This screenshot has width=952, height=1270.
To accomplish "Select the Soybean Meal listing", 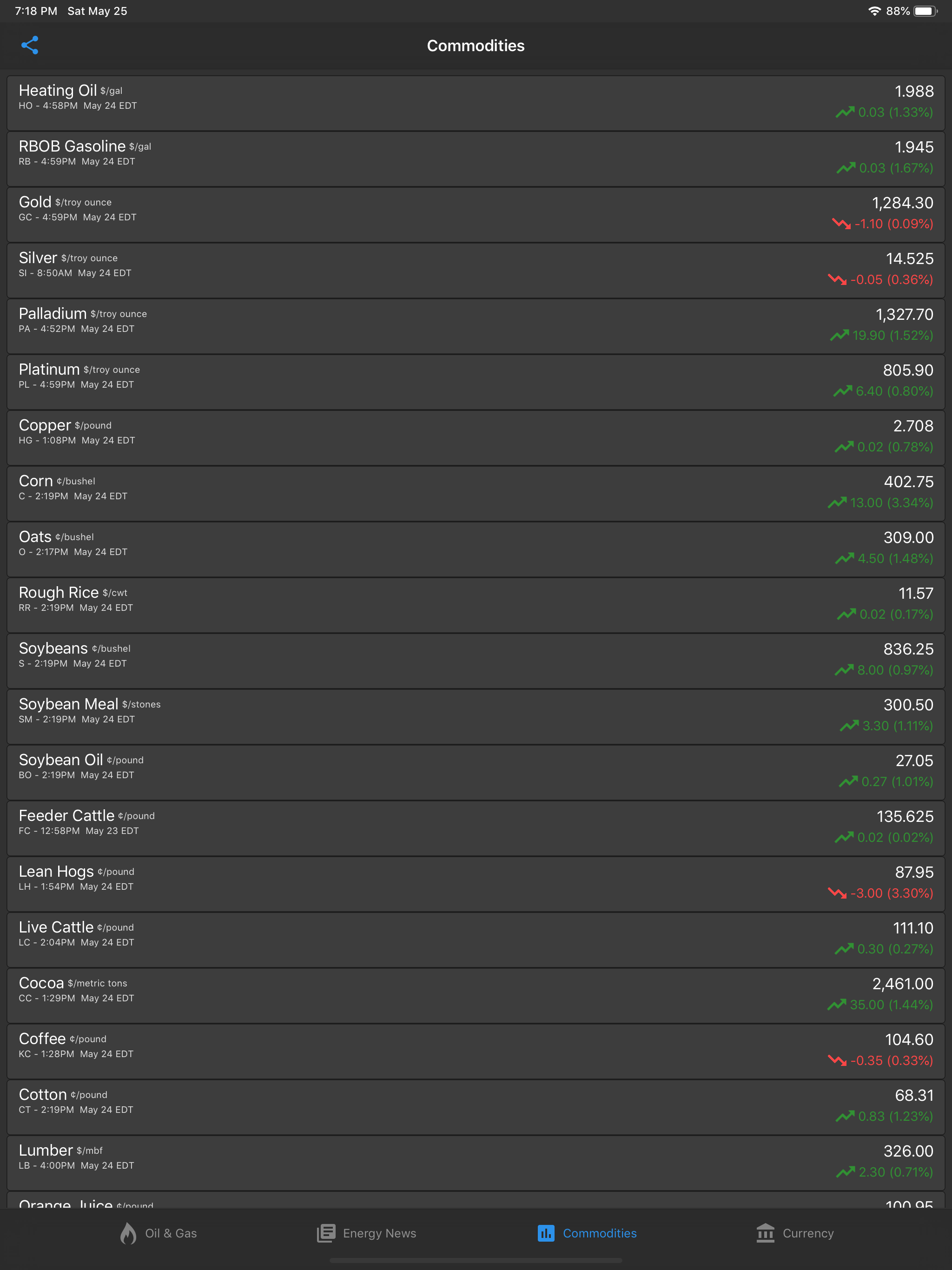I will click(476, 716).
